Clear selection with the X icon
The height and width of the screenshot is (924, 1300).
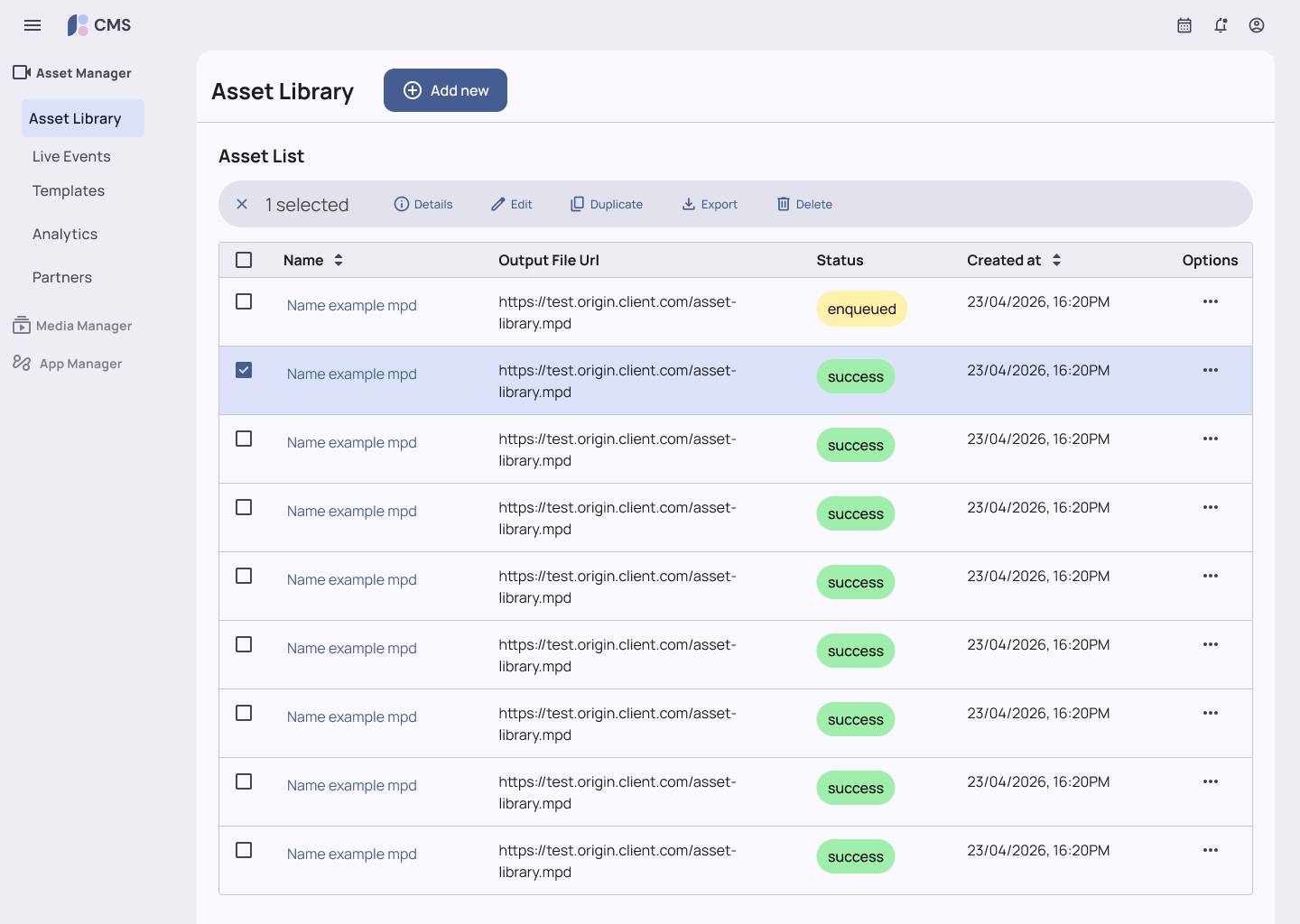click(x=242, y=204)
